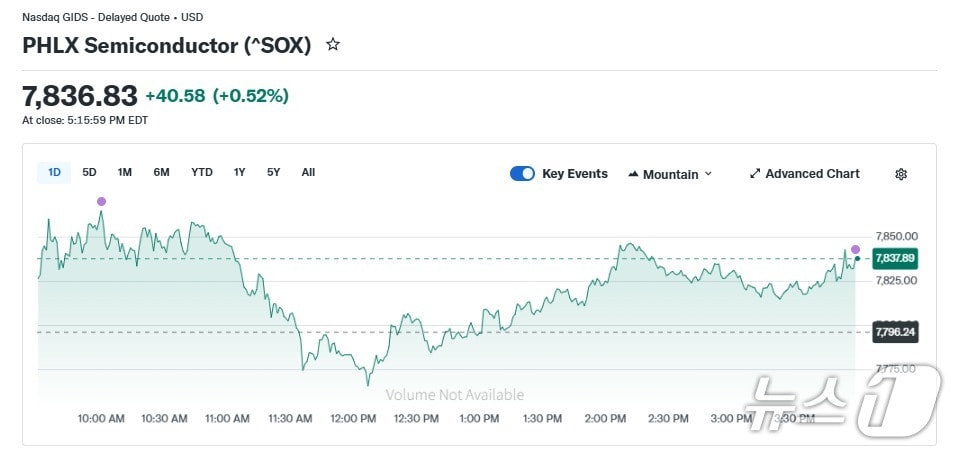Click the Advanced Chart expand arrows icon
The width and height of the screenshot is (956, 452).
(x=755, y=174)
